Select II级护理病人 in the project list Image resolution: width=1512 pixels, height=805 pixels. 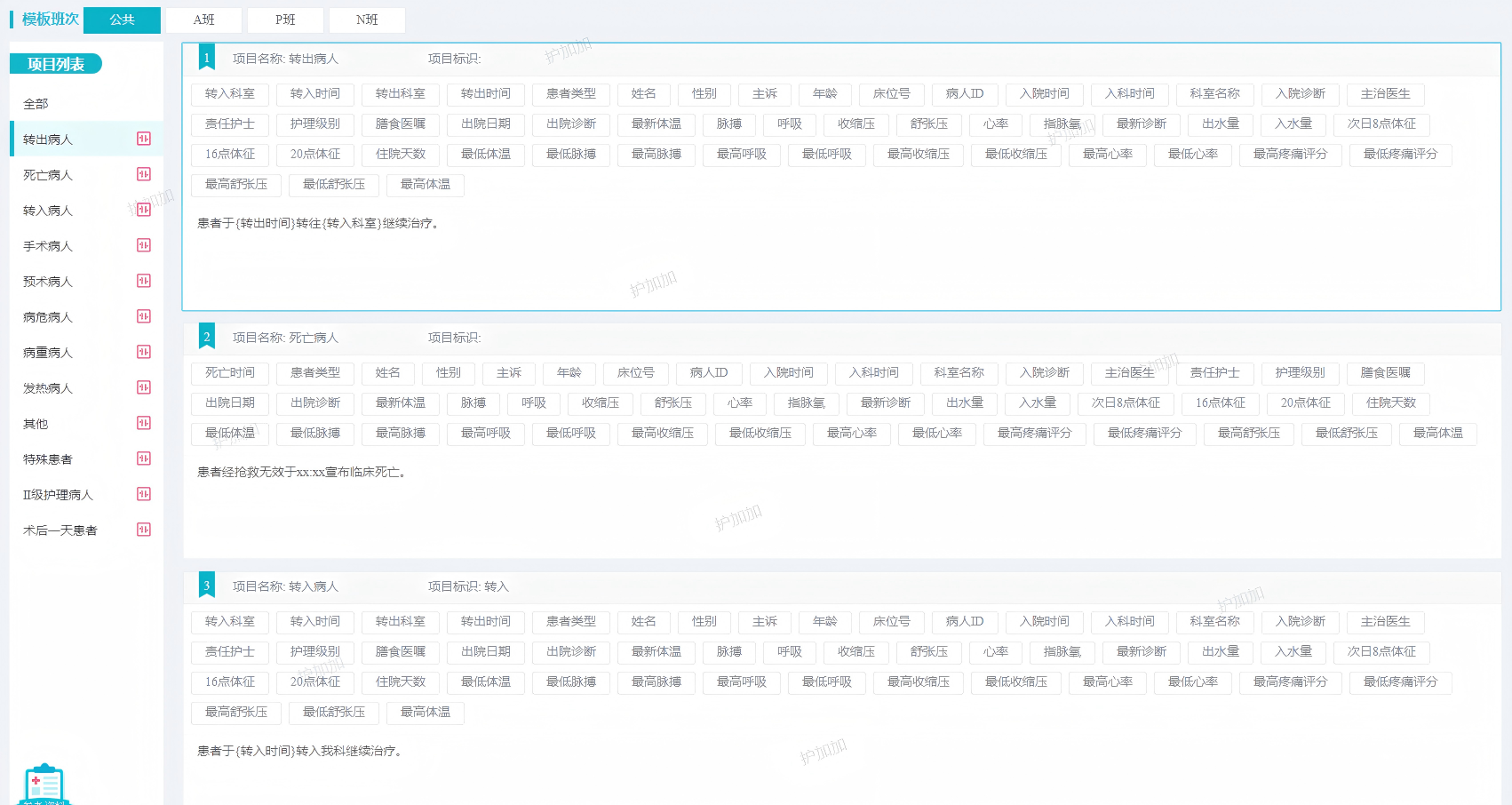tap(86, 495)
